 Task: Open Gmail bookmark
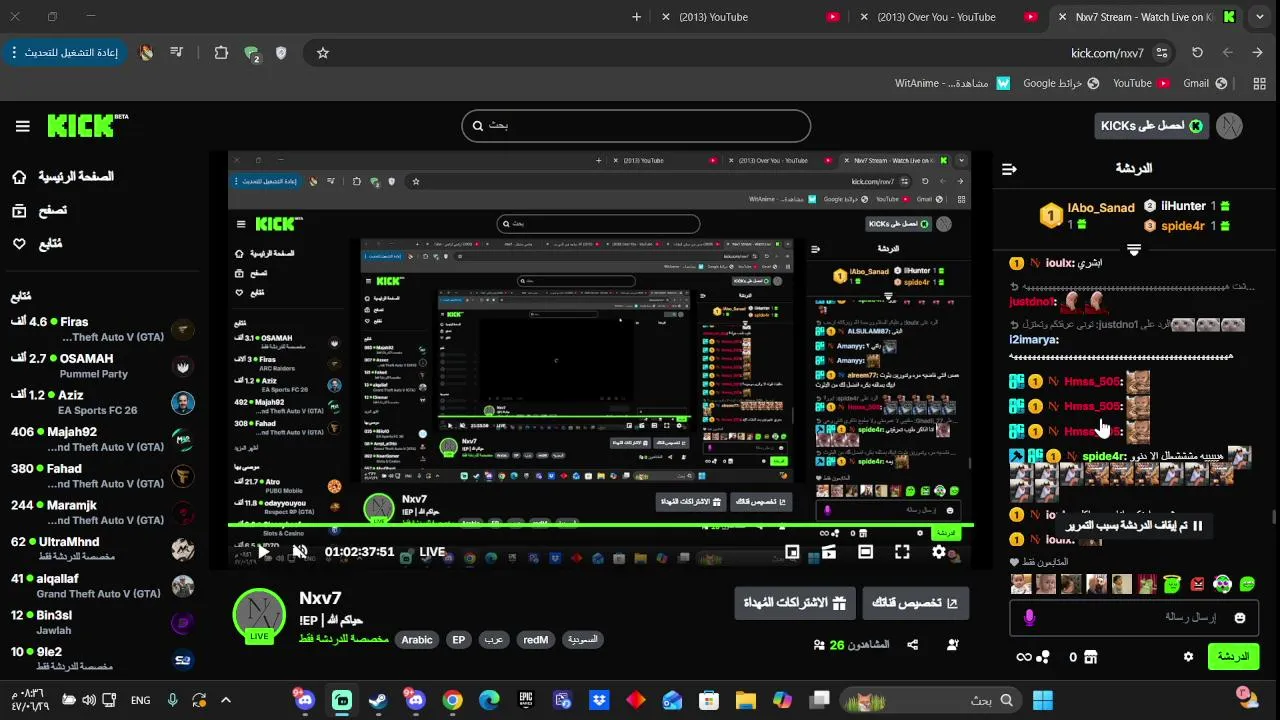point(1205,84)
